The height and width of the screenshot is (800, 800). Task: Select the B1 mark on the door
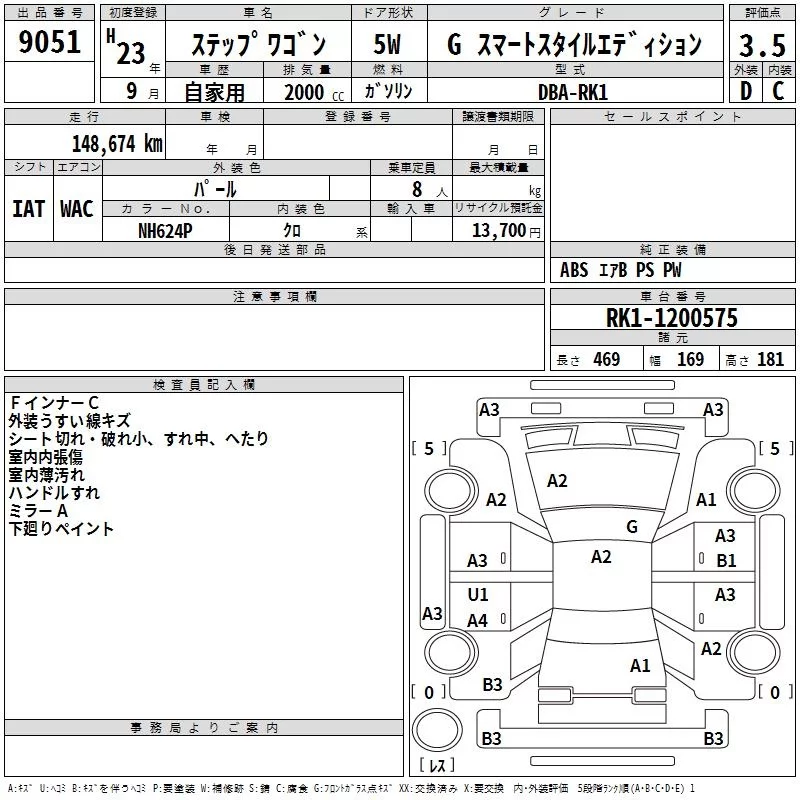[726, 561]
